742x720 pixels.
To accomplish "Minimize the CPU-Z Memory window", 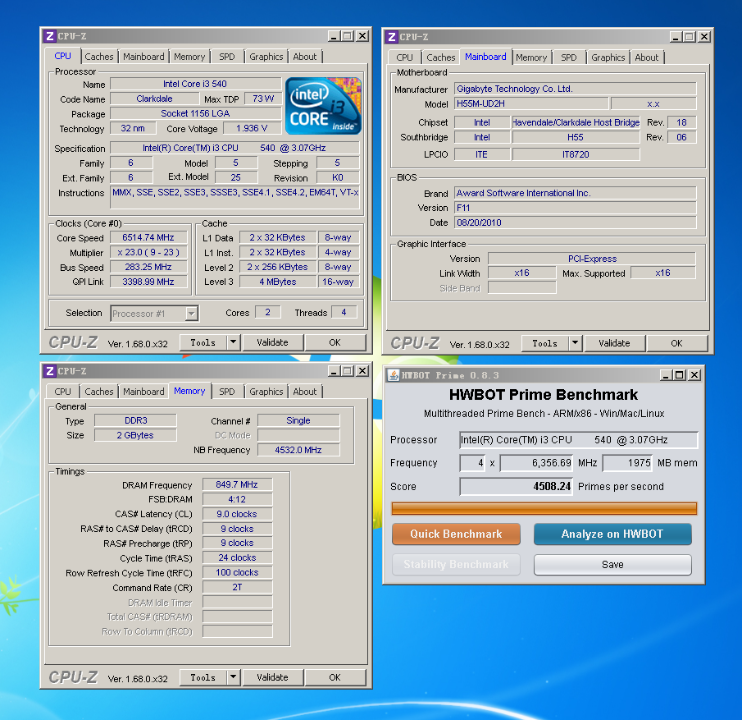I will pyautogui.click(x=334, y=371).
